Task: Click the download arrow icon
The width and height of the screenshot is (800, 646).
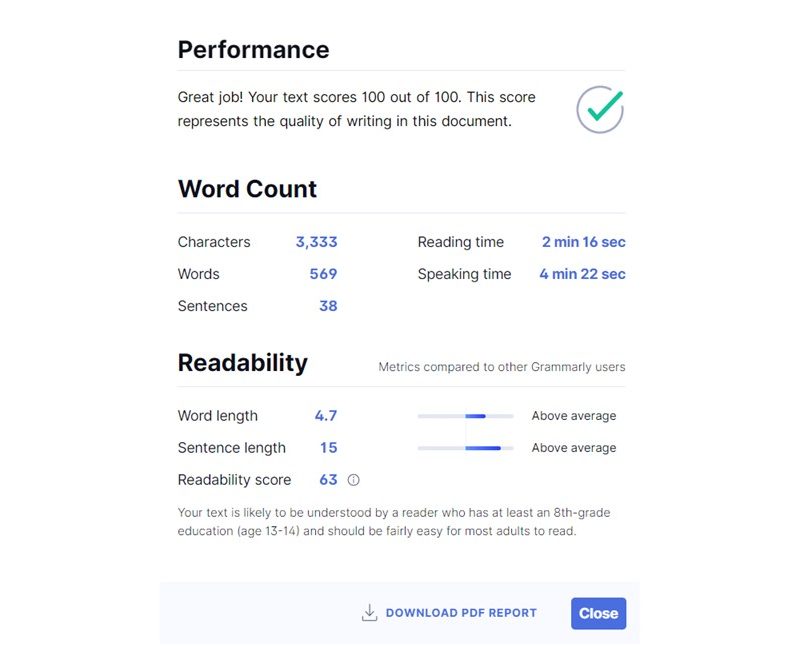Action: [x=369, y=613]
